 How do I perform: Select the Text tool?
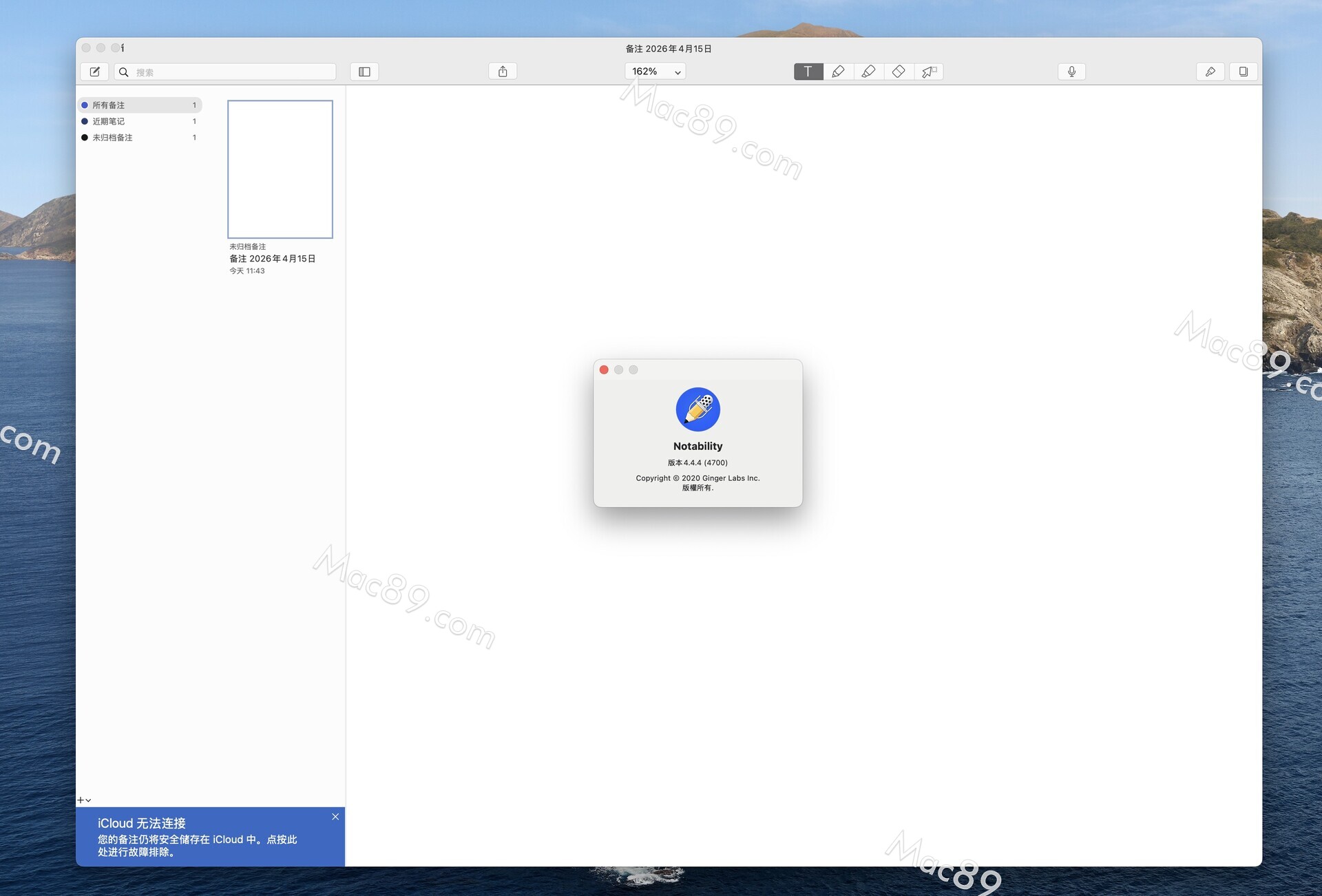(x=808, y=72)
